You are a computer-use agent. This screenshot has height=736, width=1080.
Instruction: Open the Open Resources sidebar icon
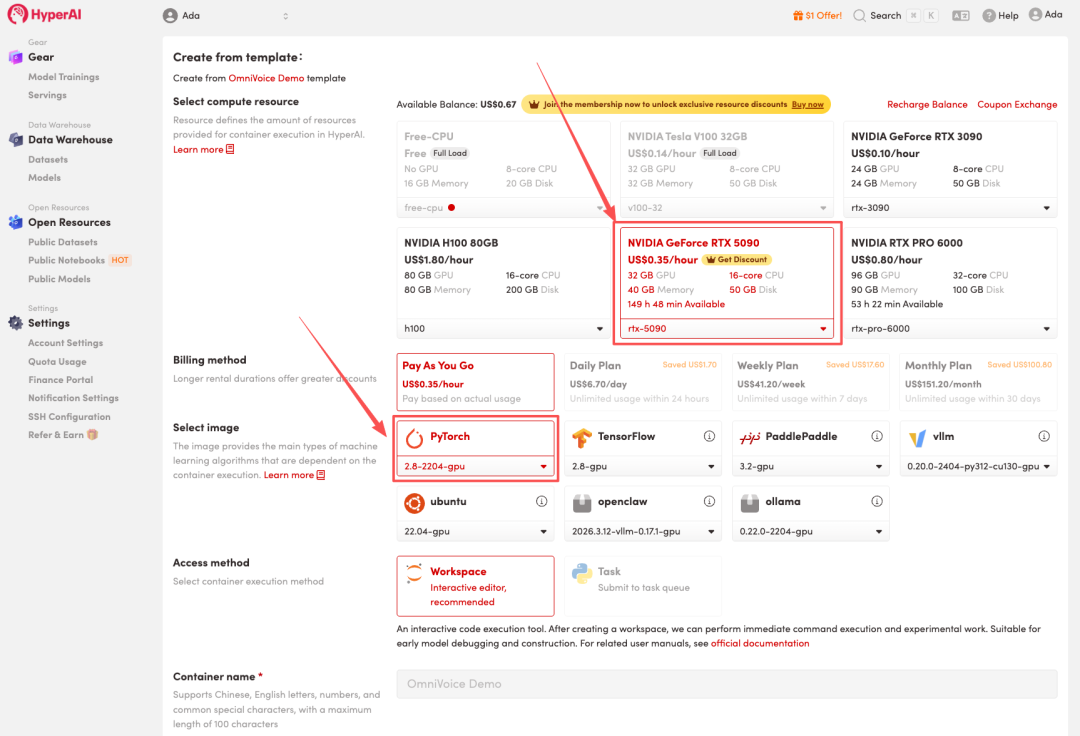(x=15, y=222)
